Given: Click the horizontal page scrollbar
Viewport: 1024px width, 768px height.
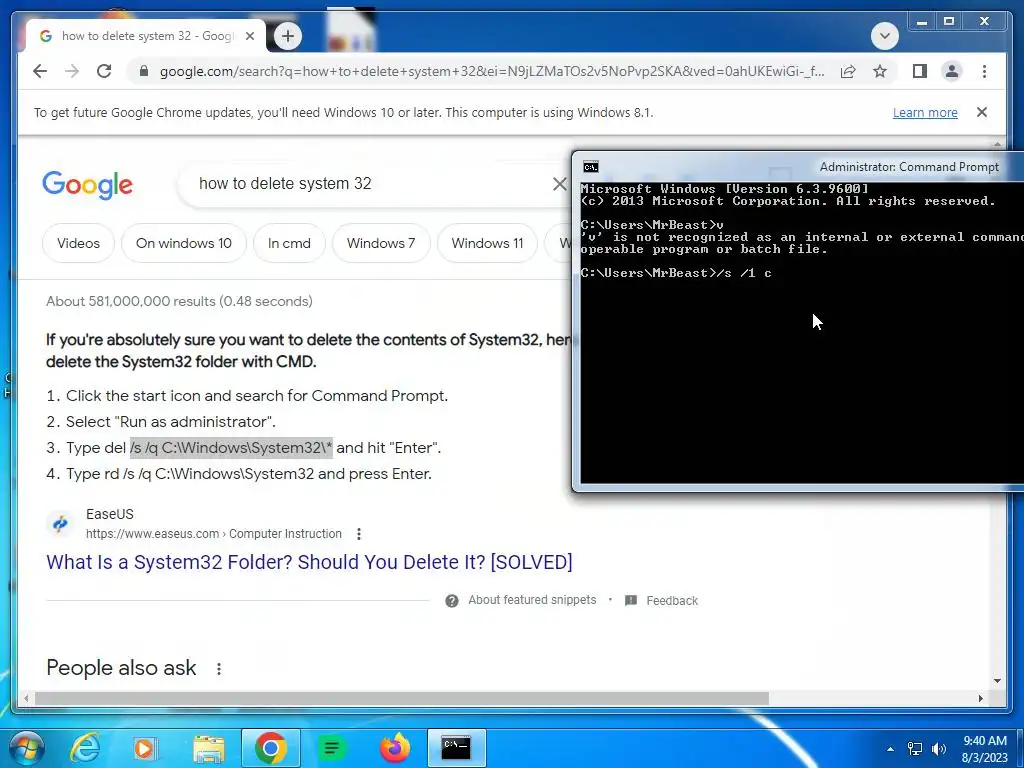Looking at the screenshot, I should 402,698.
